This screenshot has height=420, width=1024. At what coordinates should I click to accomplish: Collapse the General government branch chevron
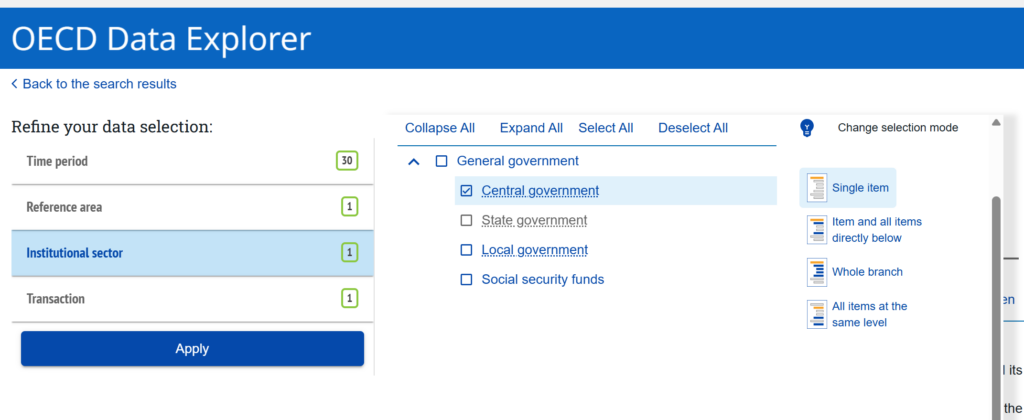(x=414, y=162)
